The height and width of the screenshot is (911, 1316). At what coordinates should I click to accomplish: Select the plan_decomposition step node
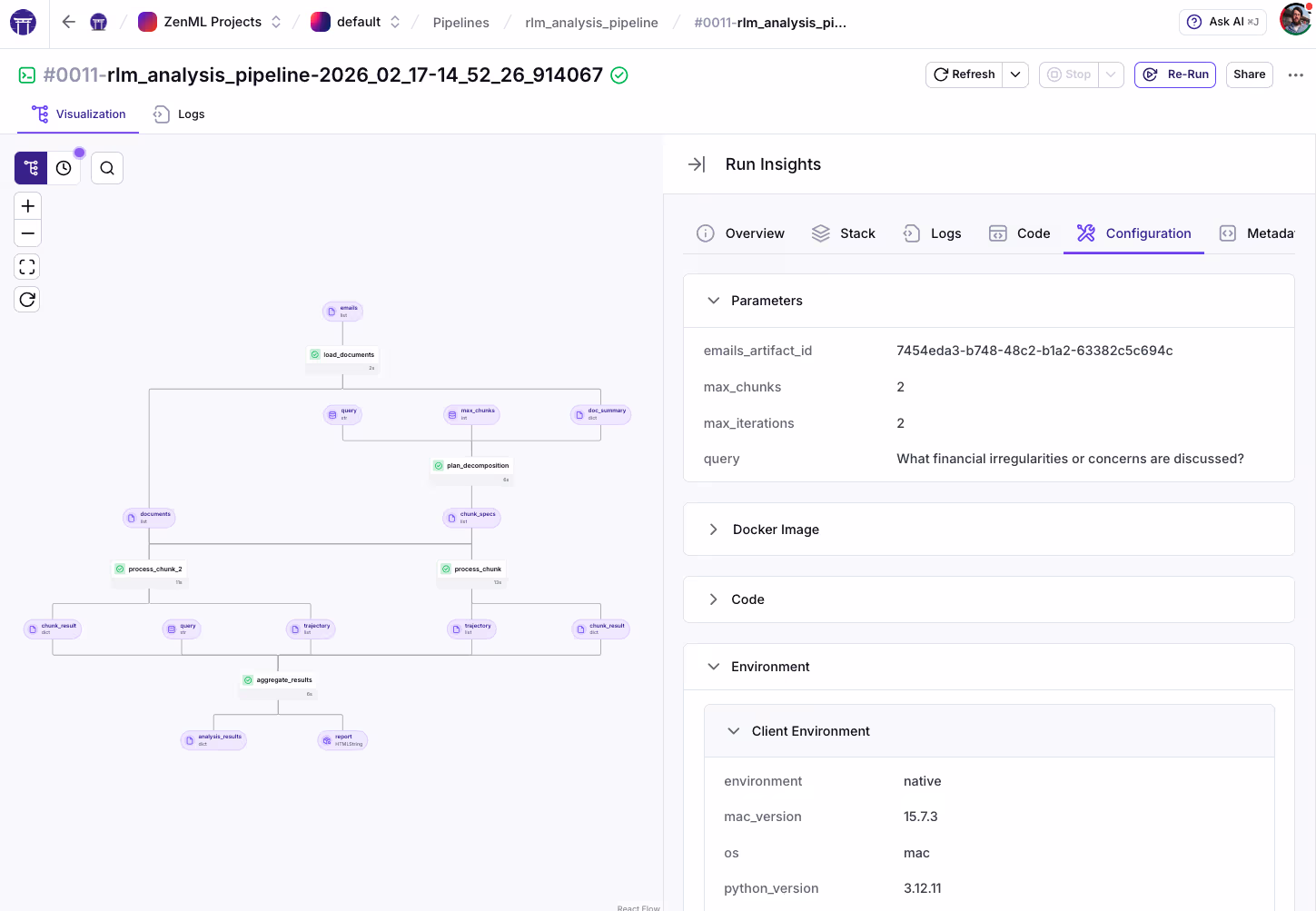coord(471,466)
